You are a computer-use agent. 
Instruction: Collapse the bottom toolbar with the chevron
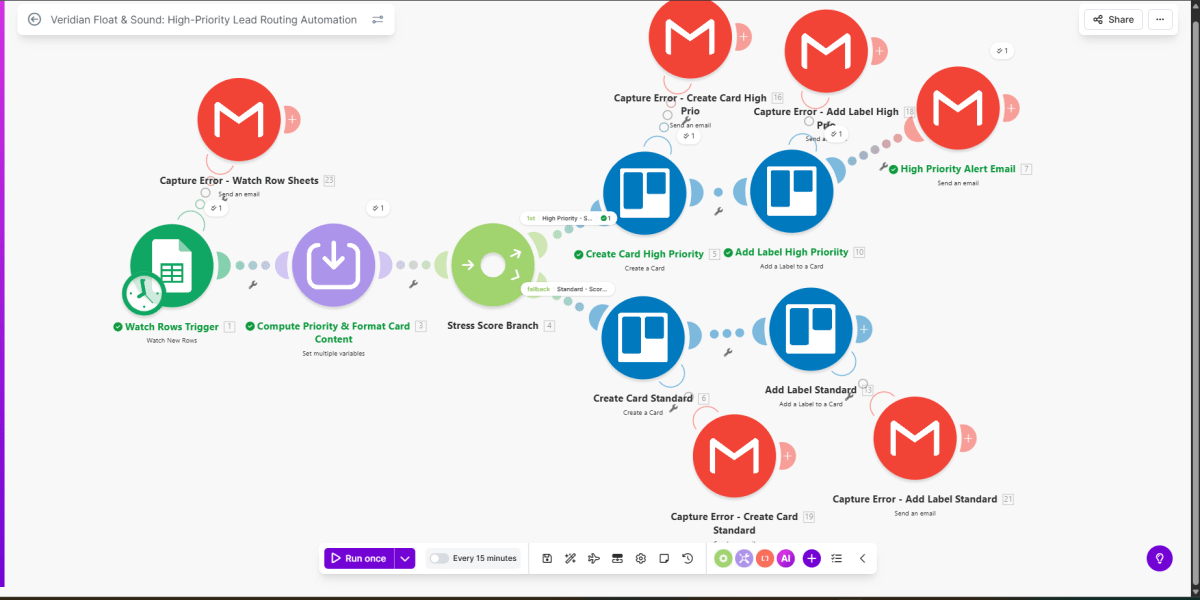(x=862, y=558)
